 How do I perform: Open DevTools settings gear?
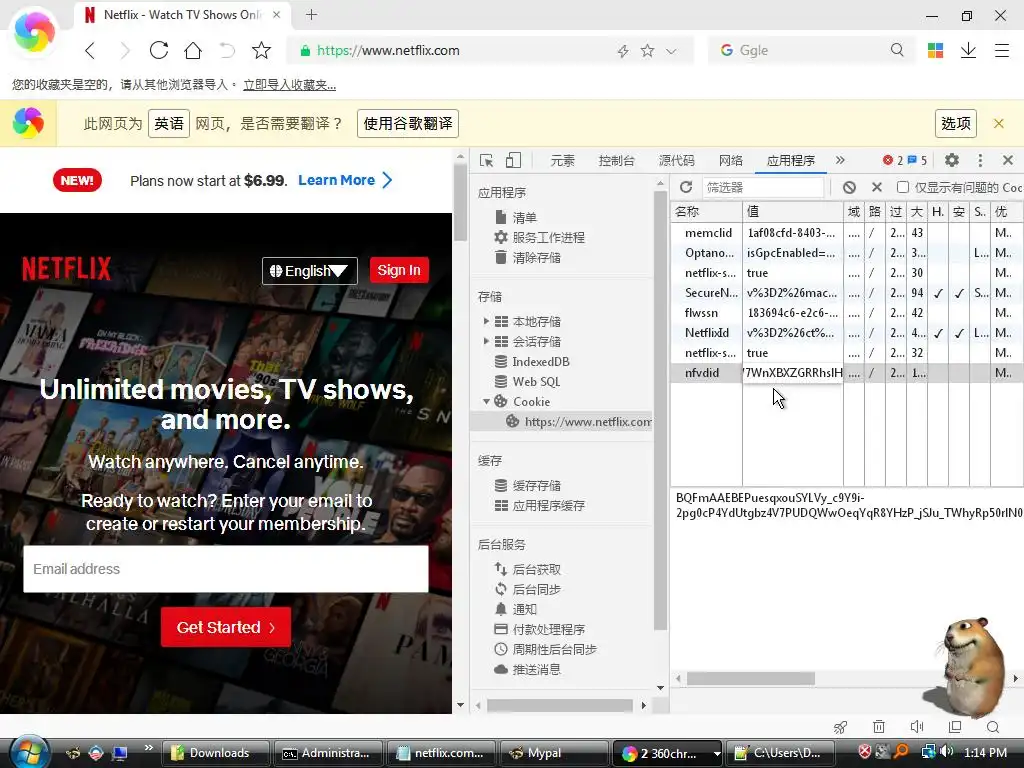tap(952, 160)
